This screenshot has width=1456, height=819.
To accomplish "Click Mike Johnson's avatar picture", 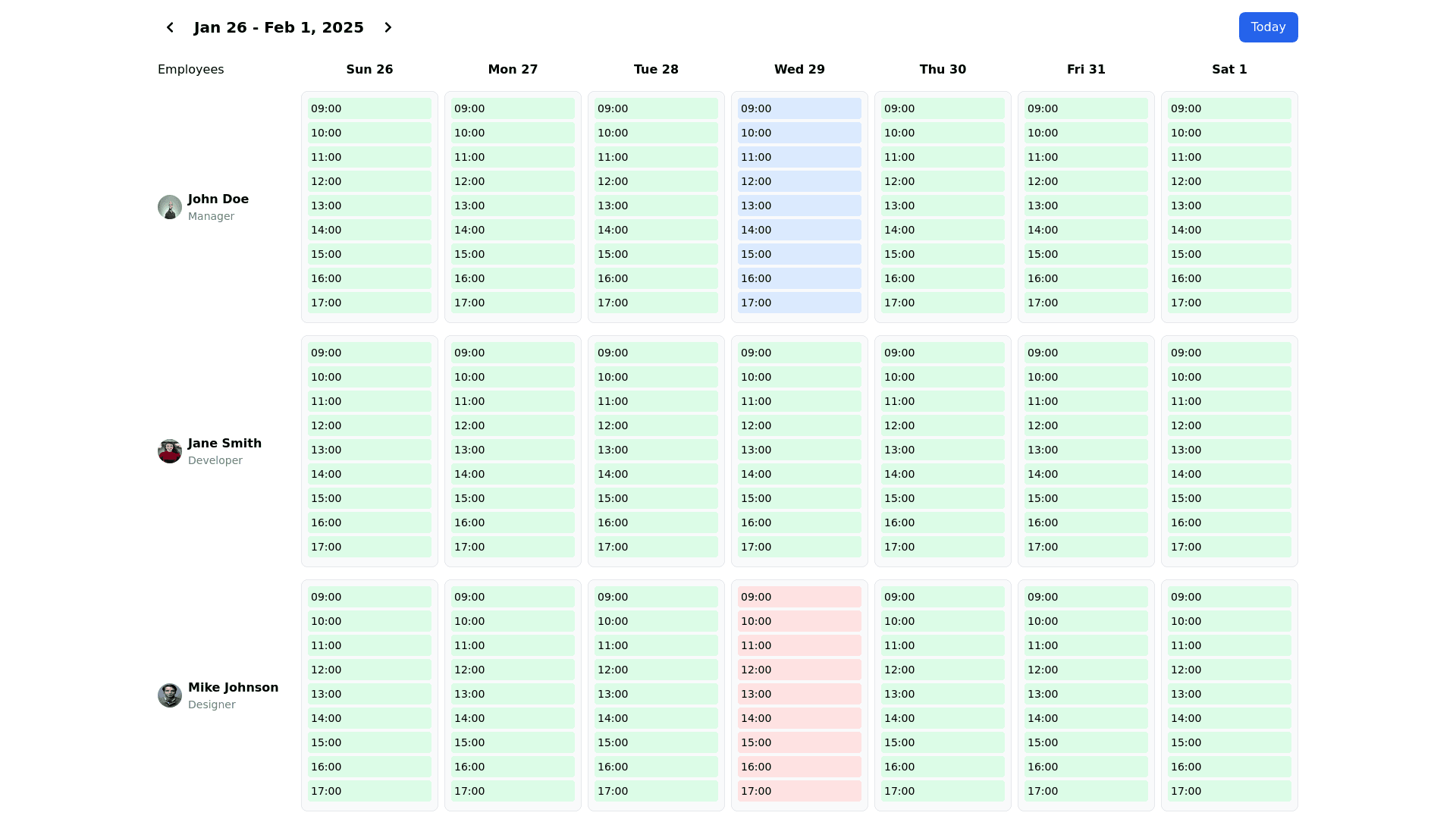I will (x=170, y=695).
